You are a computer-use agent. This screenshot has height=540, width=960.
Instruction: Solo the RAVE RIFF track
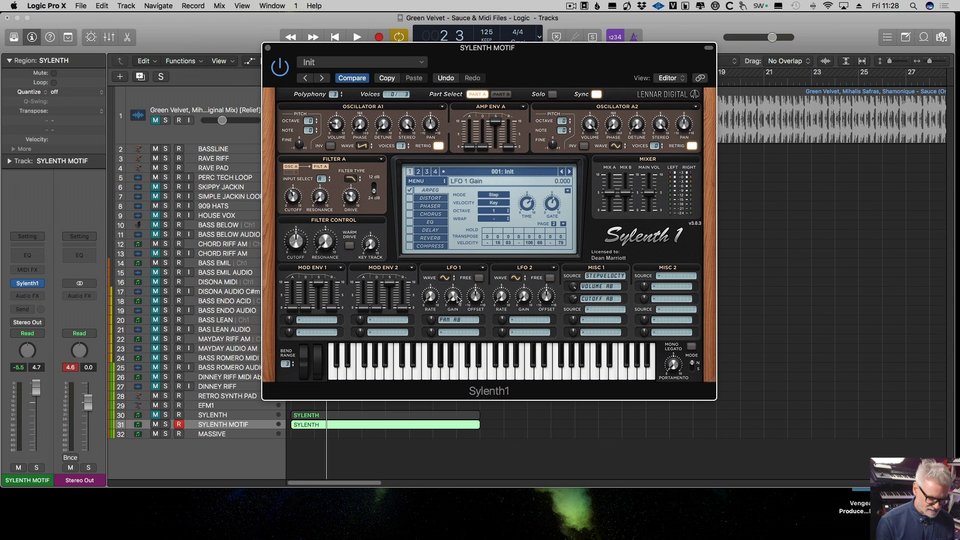pos(165,159)
